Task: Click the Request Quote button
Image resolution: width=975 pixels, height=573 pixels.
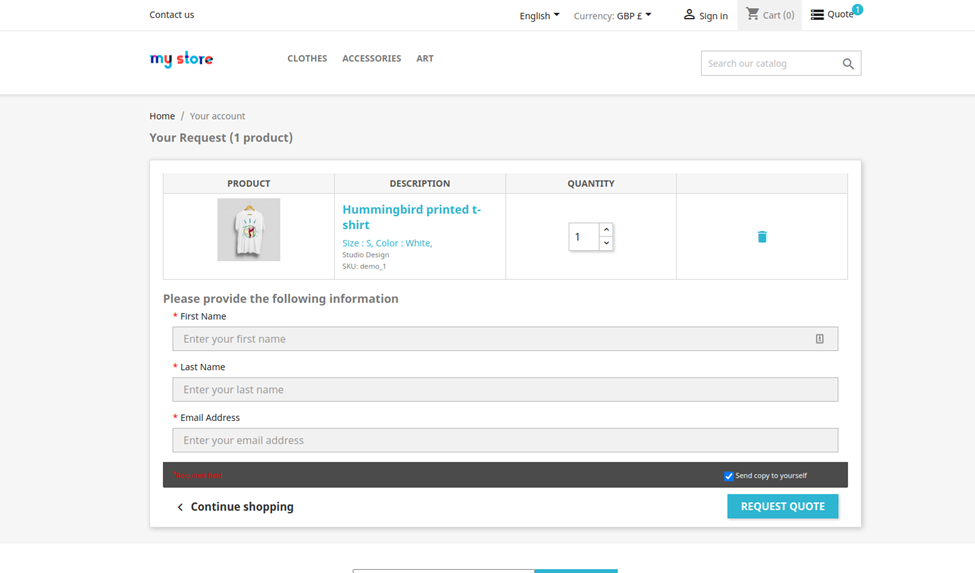Action: click(783, 507)
